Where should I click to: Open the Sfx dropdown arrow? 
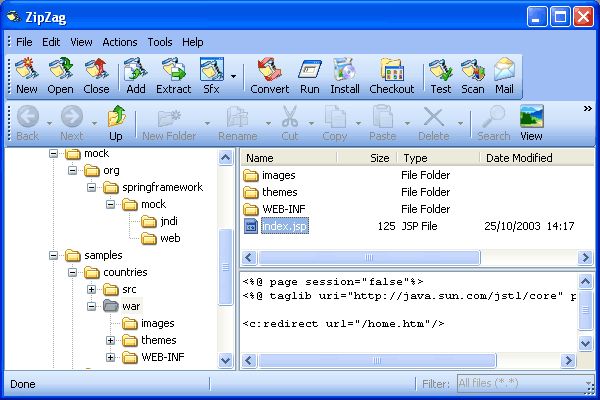pyautogui.click(x=234, y=76)
